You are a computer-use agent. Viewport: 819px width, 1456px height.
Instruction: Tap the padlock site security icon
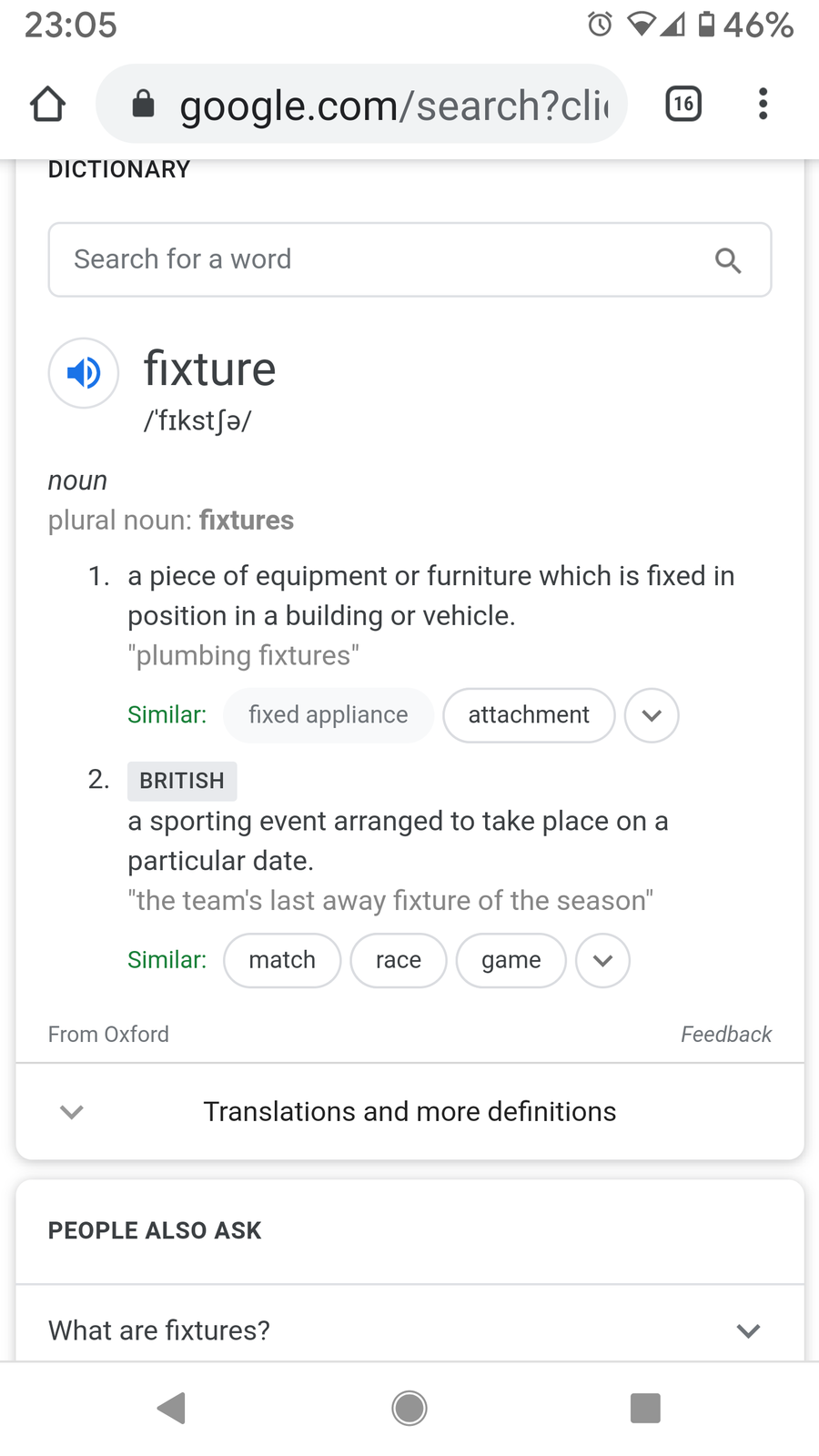(x=143, y=104)
